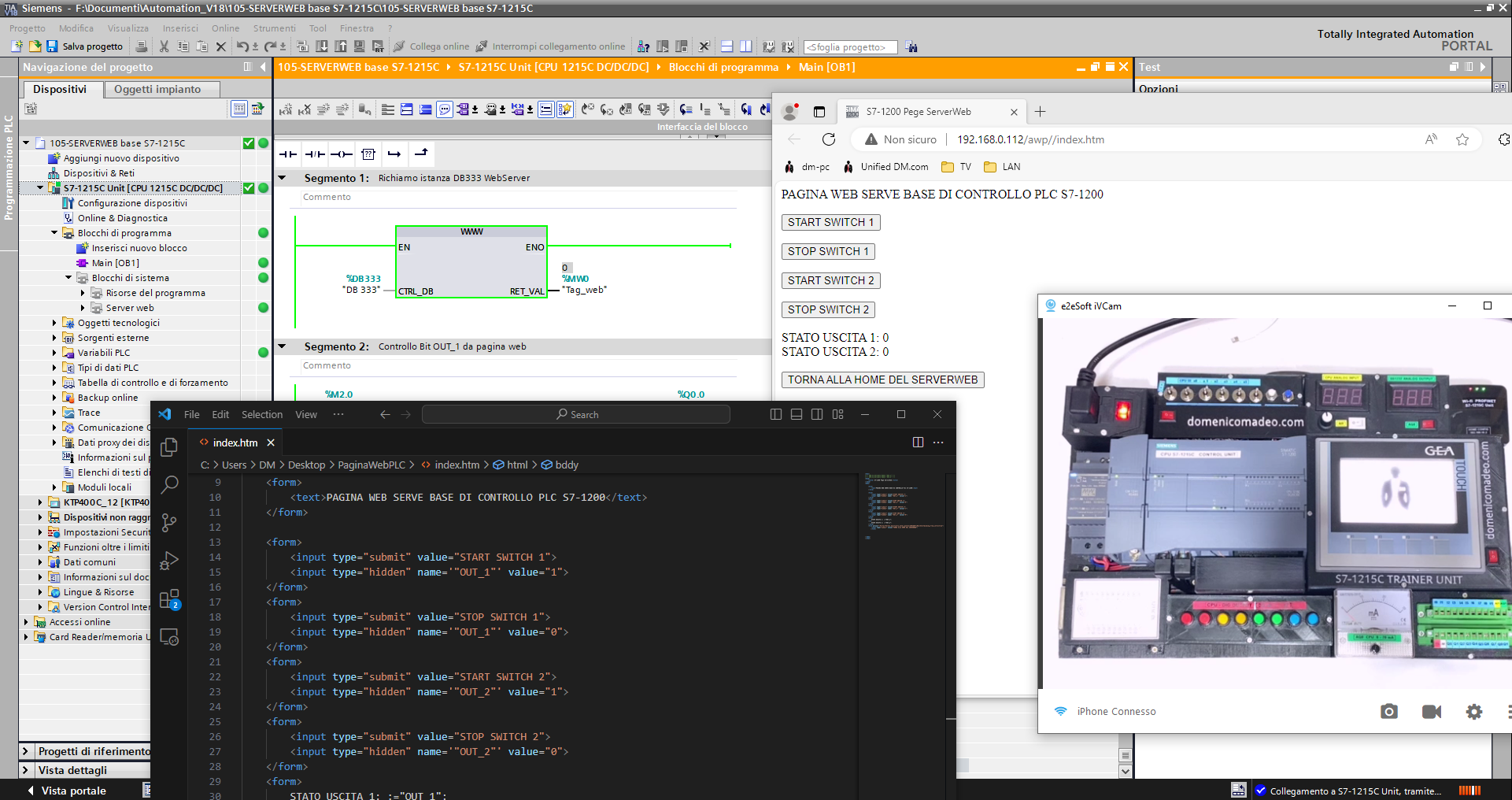Click the iVCam camera snapshot icon

[1388, 711]
